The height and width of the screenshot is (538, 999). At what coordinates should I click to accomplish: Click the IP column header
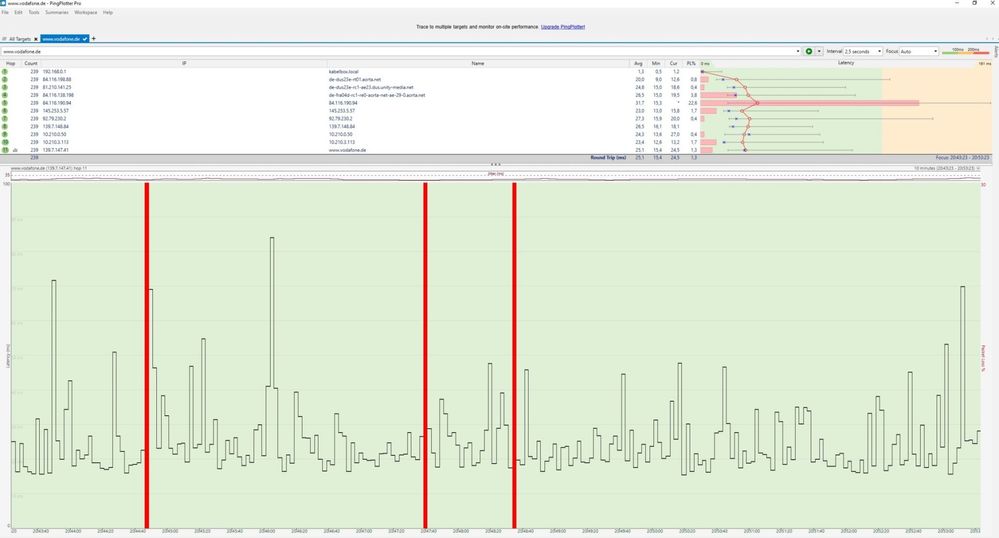coord(184,63)
